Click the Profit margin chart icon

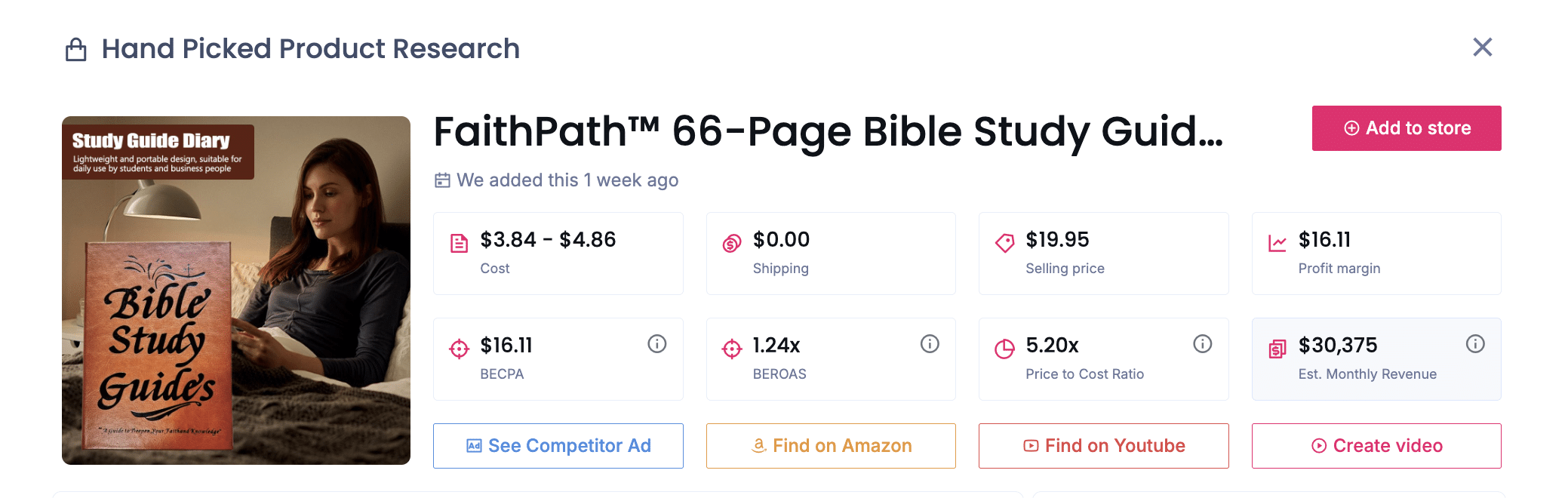click(x=1277, y=243)
